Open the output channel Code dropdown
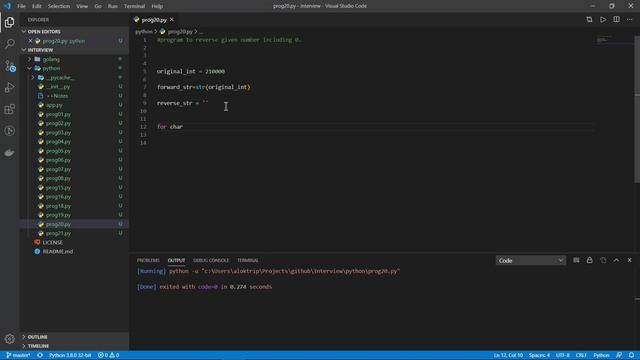This screenshot has height=360, width=640. 531,260
